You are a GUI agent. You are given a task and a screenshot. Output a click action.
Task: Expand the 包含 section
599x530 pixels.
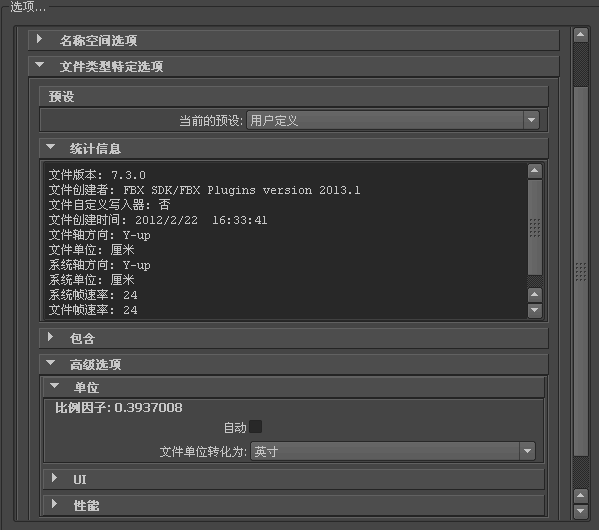tap(293, 338)
